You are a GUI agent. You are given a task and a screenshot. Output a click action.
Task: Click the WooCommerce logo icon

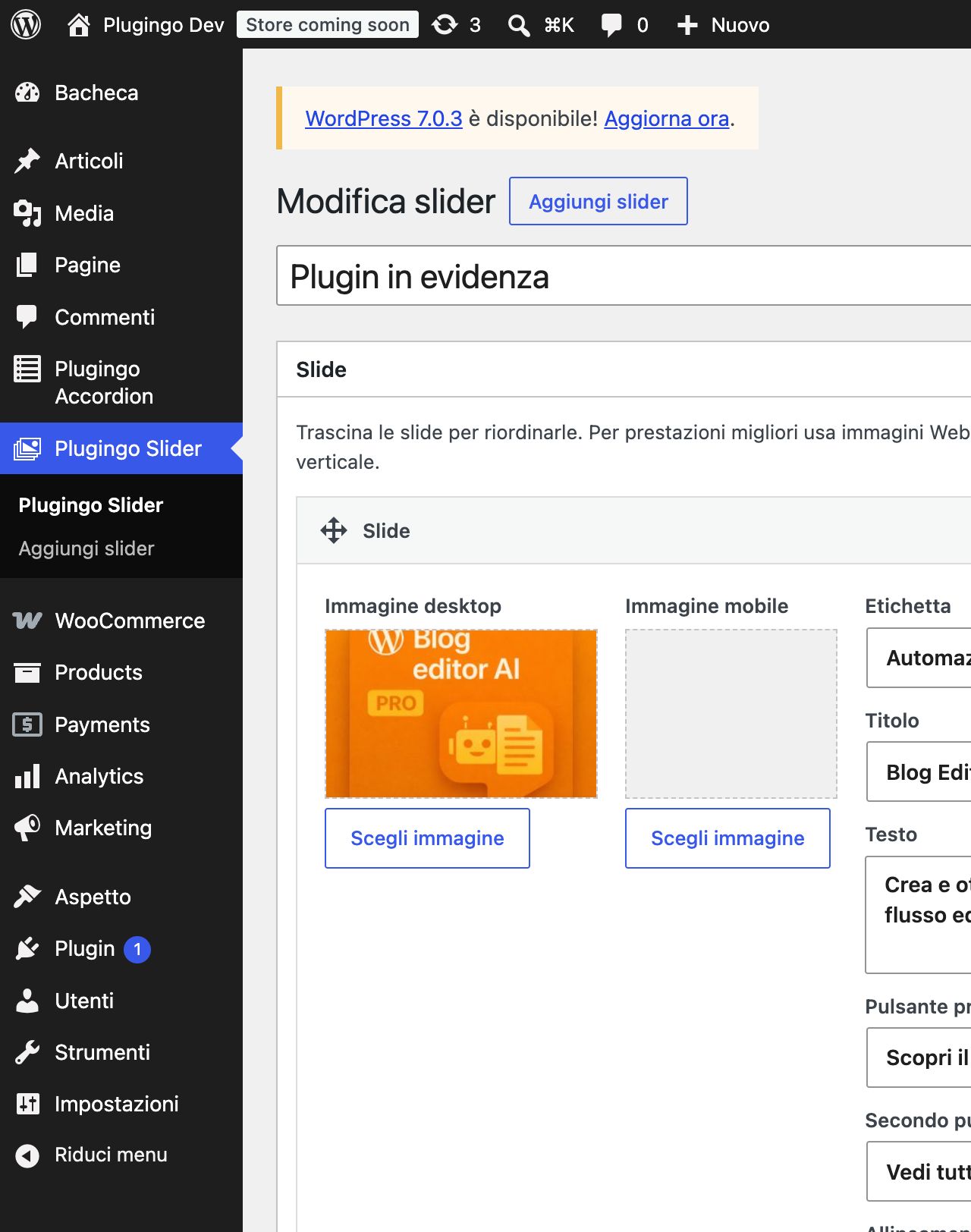pos(27,621)
